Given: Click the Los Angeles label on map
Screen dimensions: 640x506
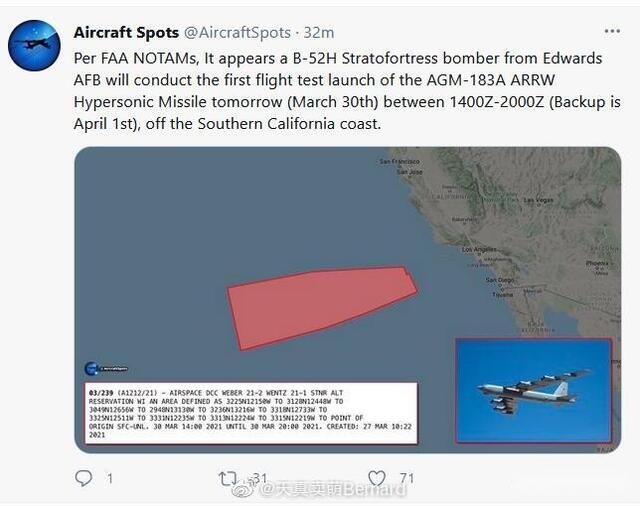Looking at the screenshot, I should 479,249.
